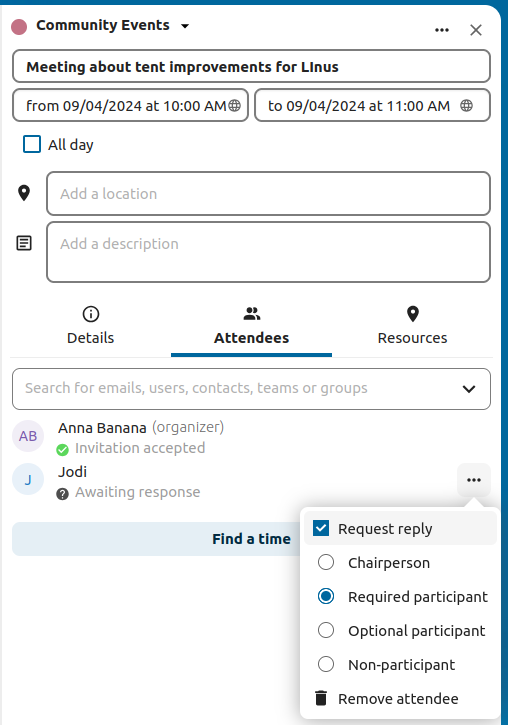
Task: Click the timezone globe in end date field
Action: (466, 105)
